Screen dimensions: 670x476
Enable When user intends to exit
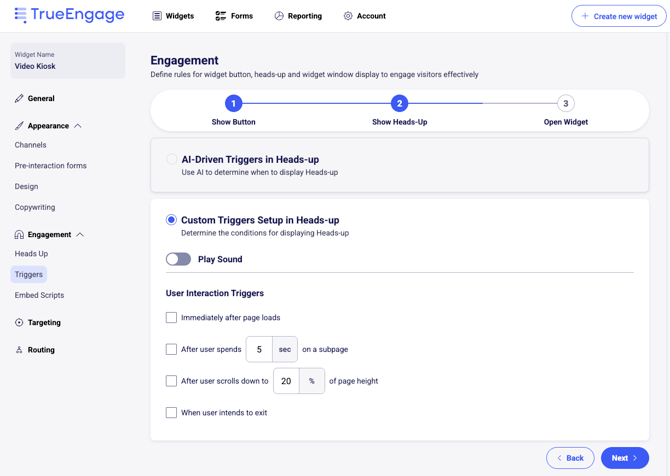pos(171,412)
